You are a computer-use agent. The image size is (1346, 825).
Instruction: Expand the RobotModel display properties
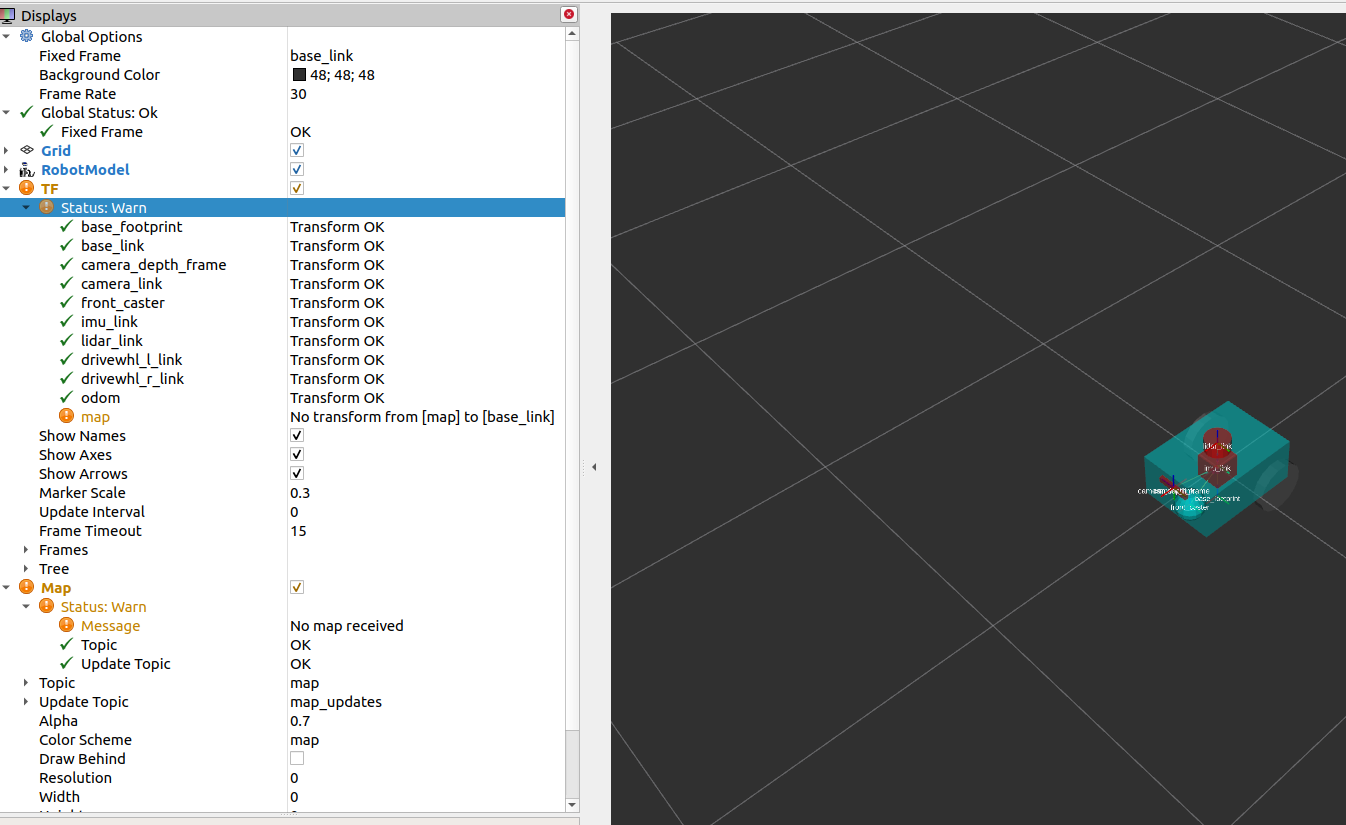click(7, 170)
